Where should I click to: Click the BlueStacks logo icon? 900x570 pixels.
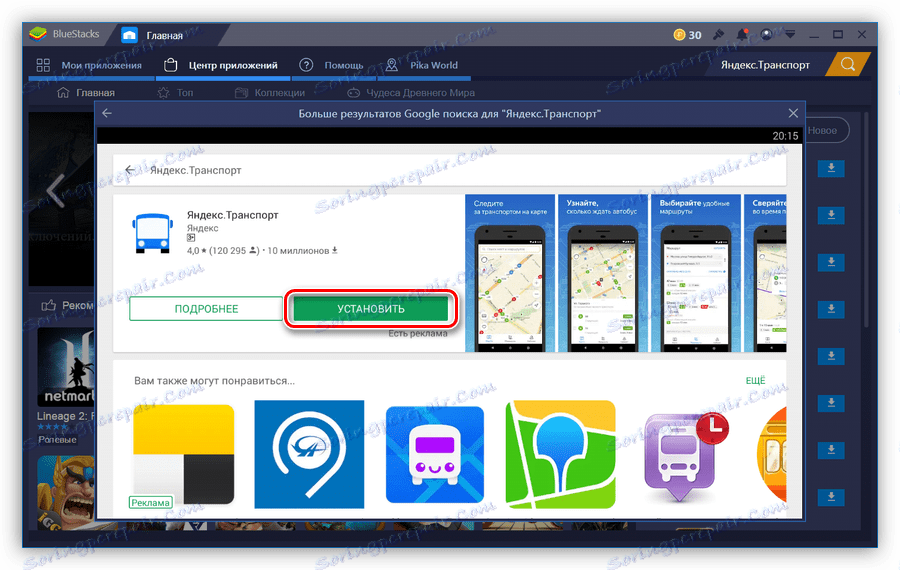click(38, 34)
